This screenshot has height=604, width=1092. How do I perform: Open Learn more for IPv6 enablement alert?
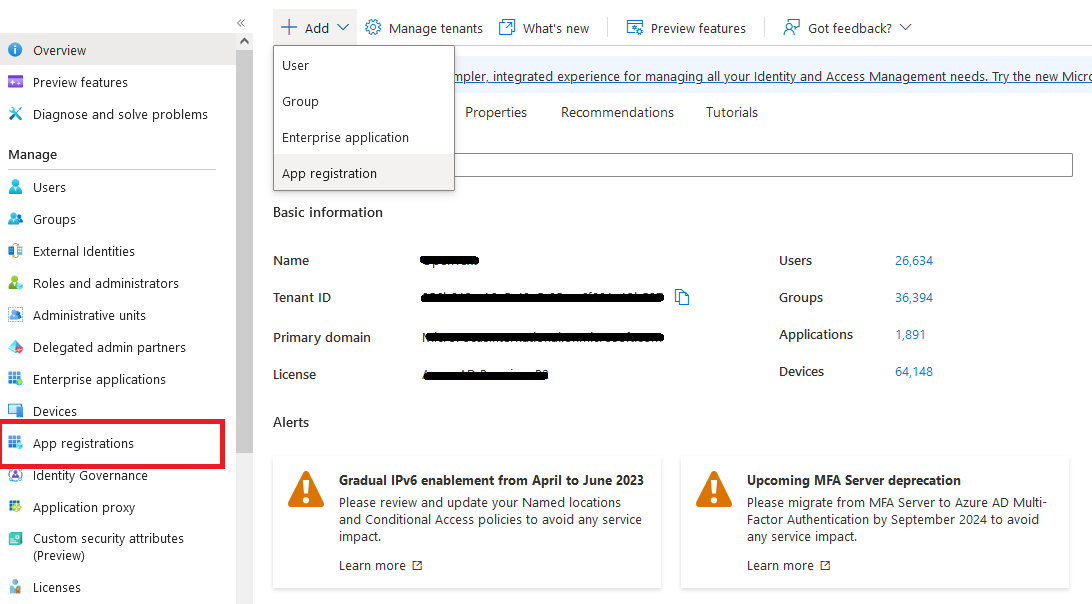point(380,565)
